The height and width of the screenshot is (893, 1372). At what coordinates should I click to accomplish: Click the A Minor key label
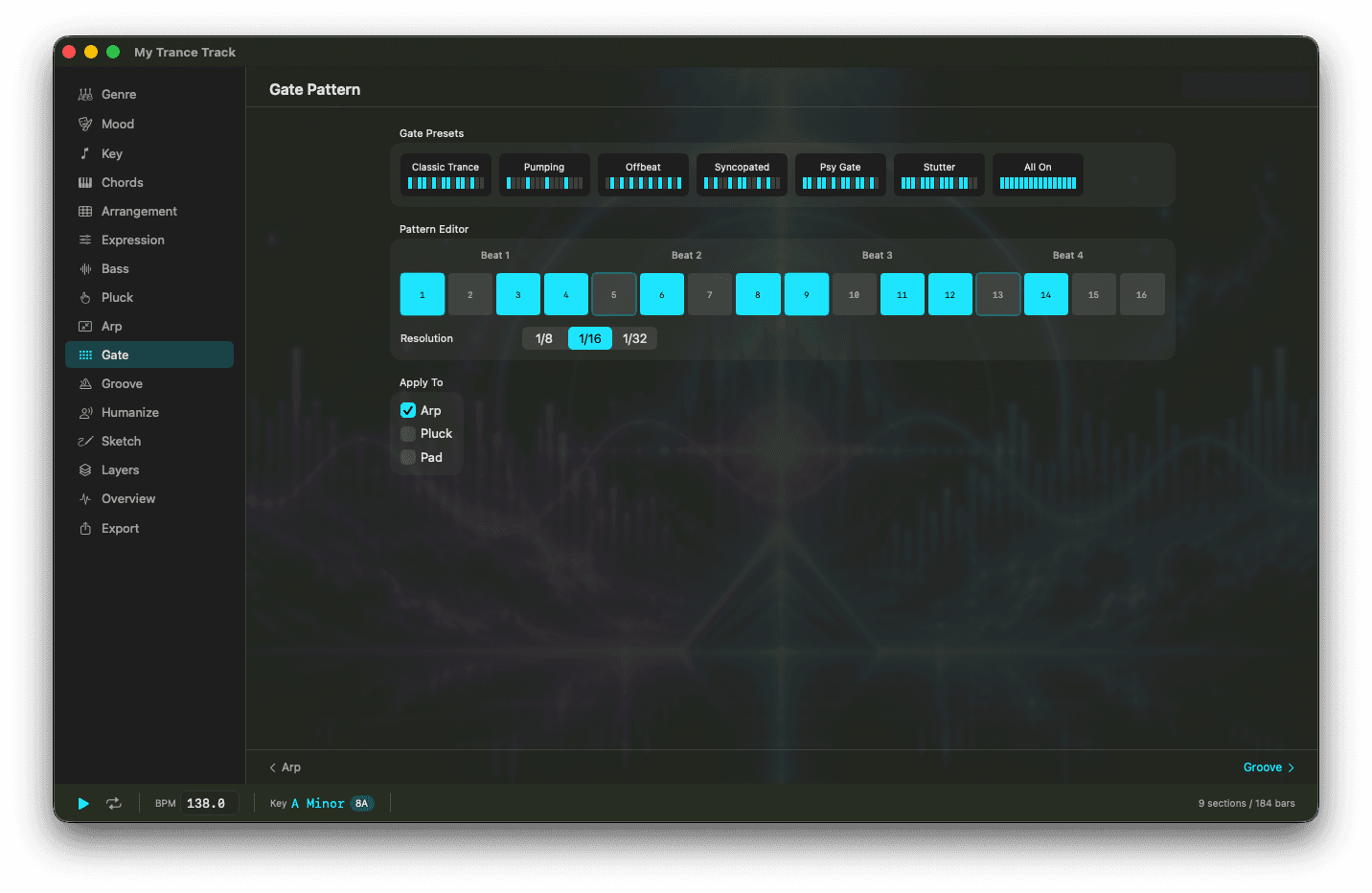pos(318,804)
